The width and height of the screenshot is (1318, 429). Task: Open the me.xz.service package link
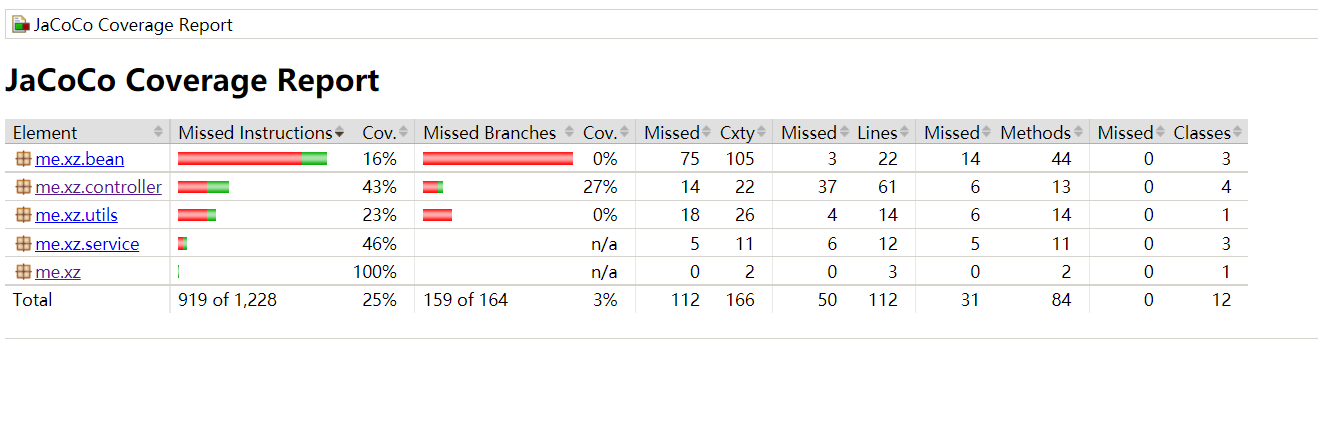click(x=87, y=244)
